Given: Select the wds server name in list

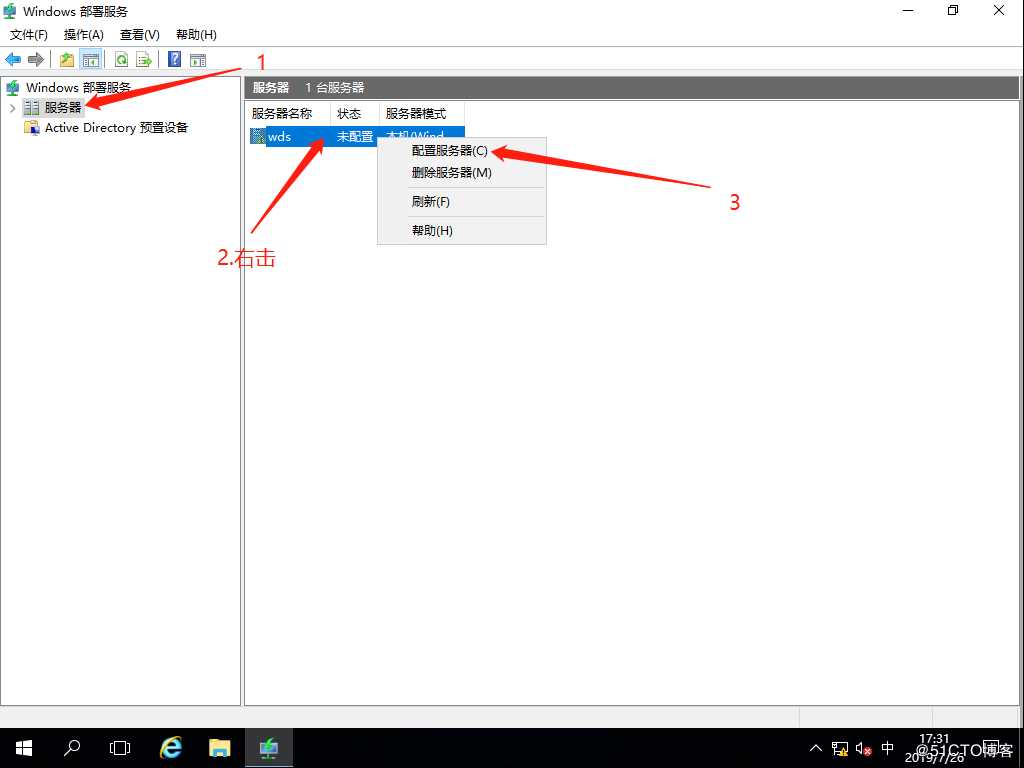Looking at the screenshot, I should [280, 137].
